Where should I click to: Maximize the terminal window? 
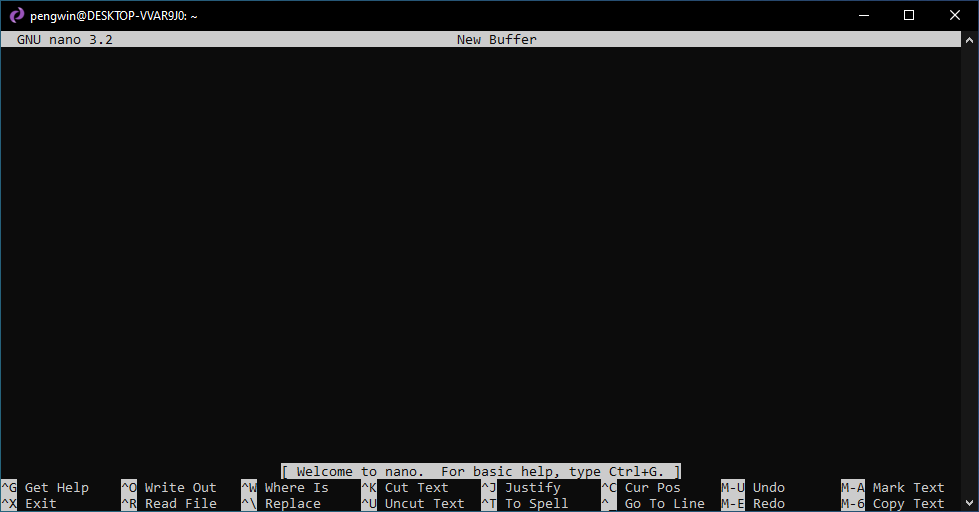909,16
